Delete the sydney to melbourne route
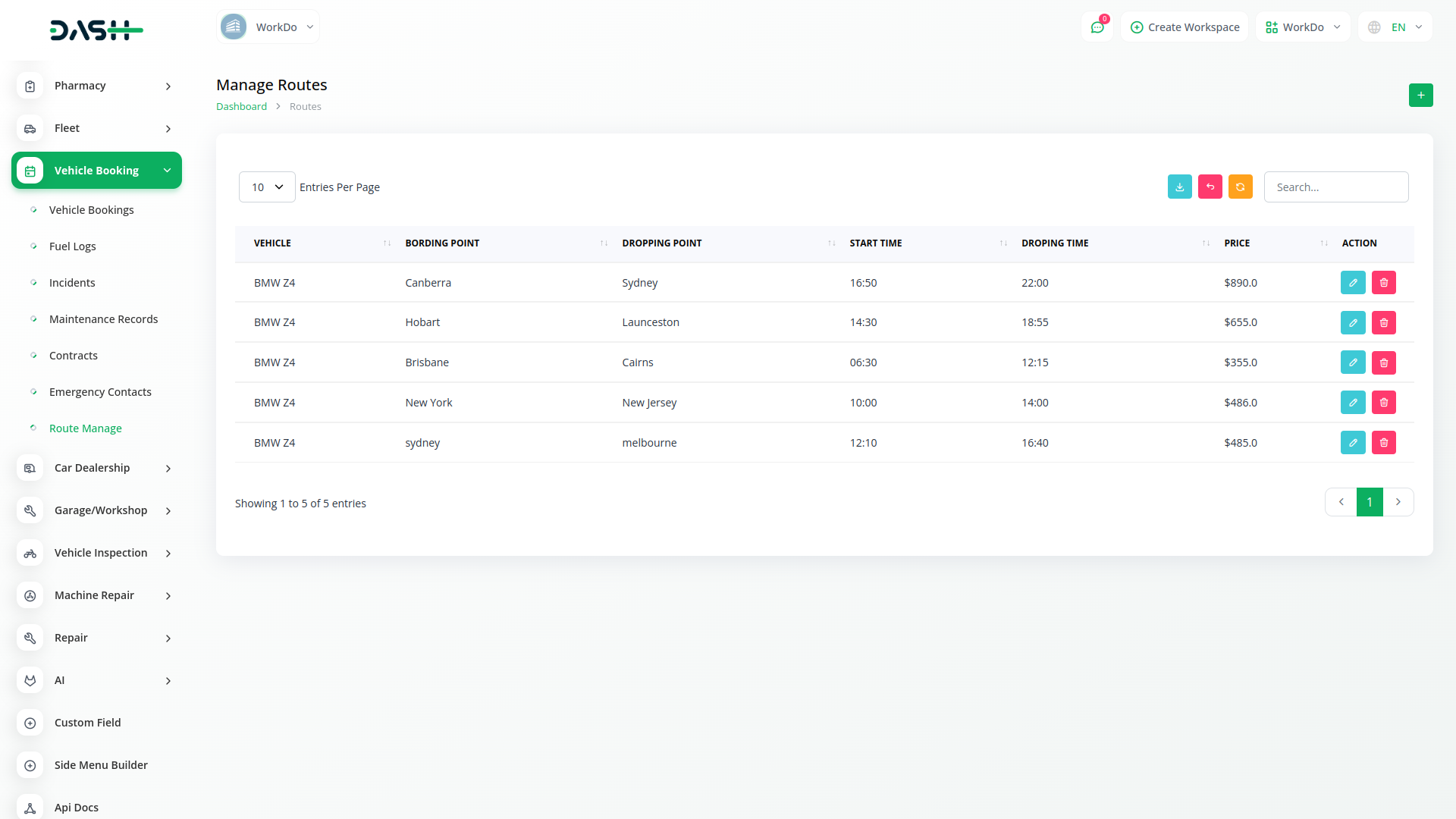The image size is (1456, 819). coord(1383,442)
